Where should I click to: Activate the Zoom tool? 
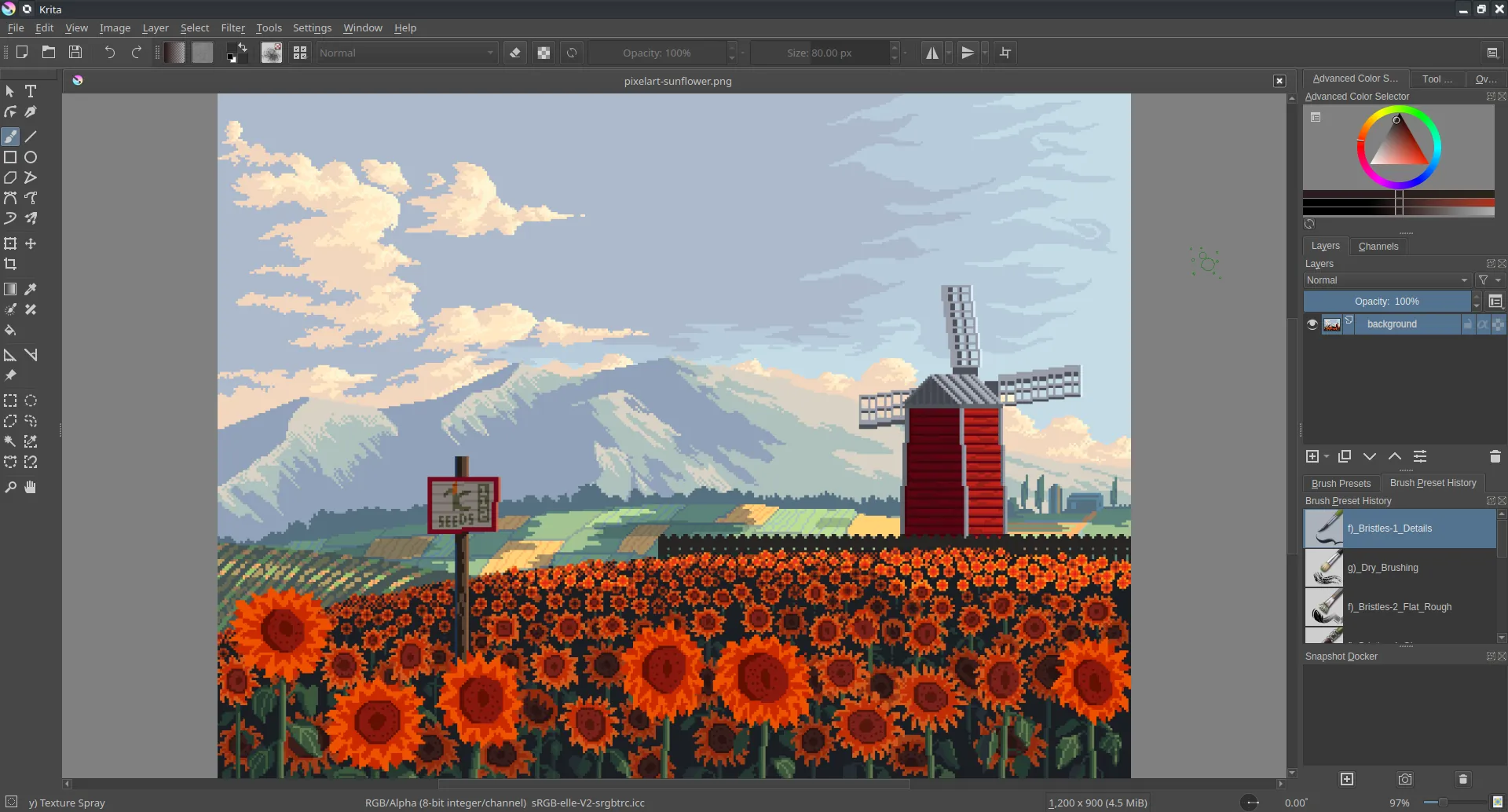point(10,488)
